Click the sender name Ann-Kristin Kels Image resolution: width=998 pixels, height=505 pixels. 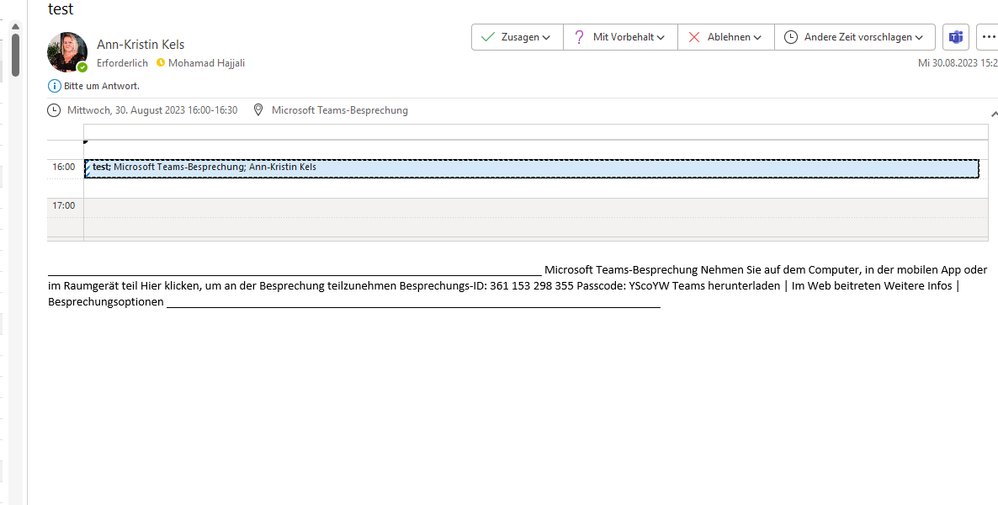coord(141,45)
